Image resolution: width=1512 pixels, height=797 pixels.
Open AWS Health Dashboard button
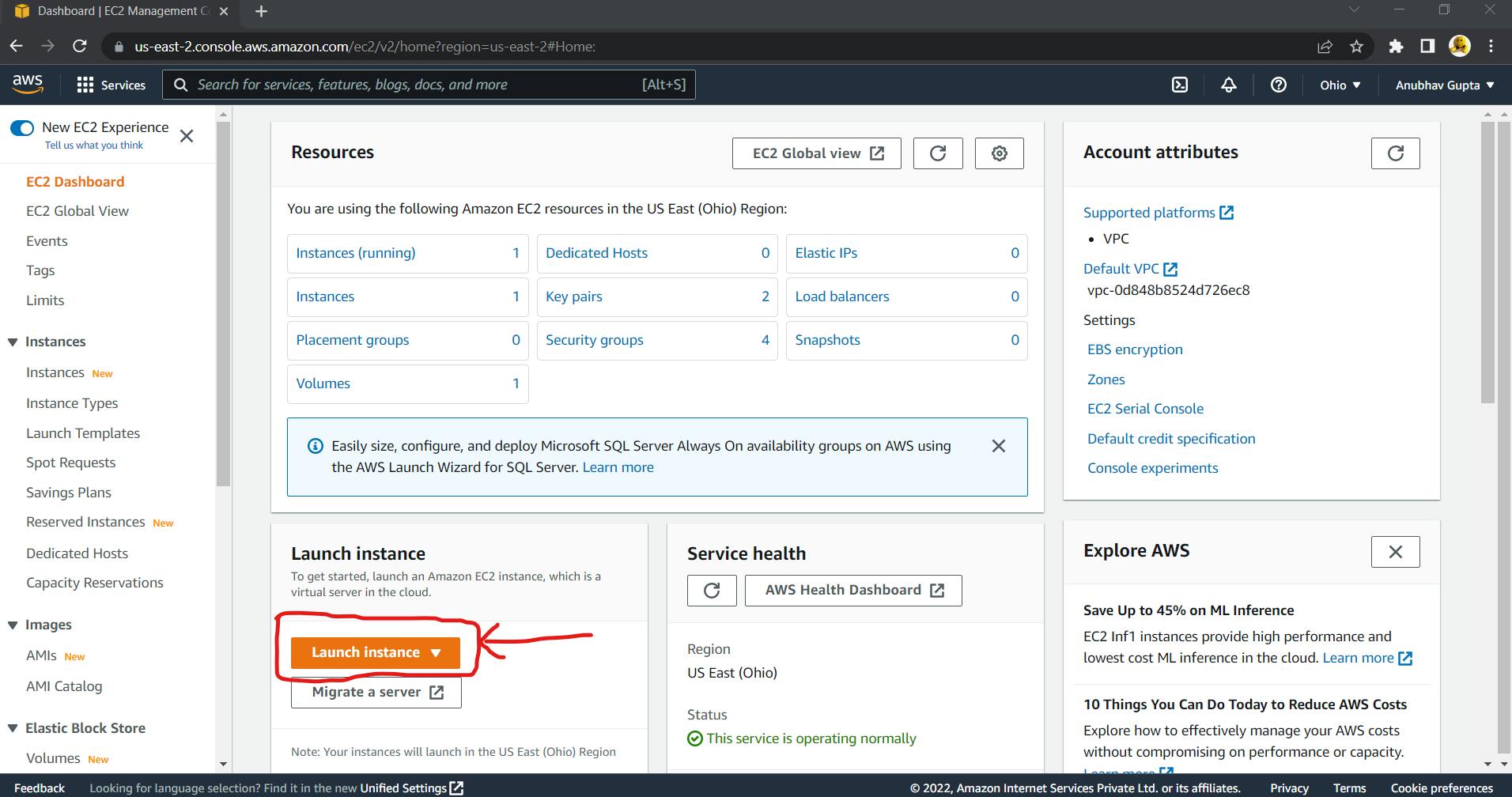(x=853, y=591)
